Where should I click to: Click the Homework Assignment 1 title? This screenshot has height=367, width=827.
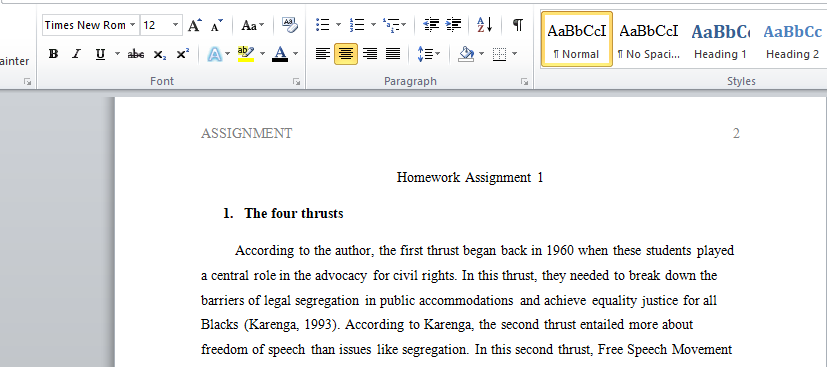point(470,178)
